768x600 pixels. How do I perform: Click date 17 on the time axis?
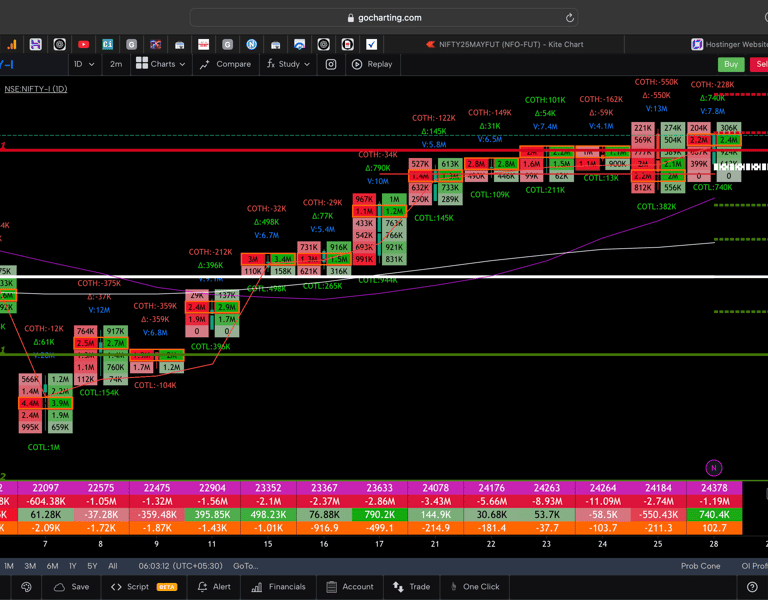[380, 544]
